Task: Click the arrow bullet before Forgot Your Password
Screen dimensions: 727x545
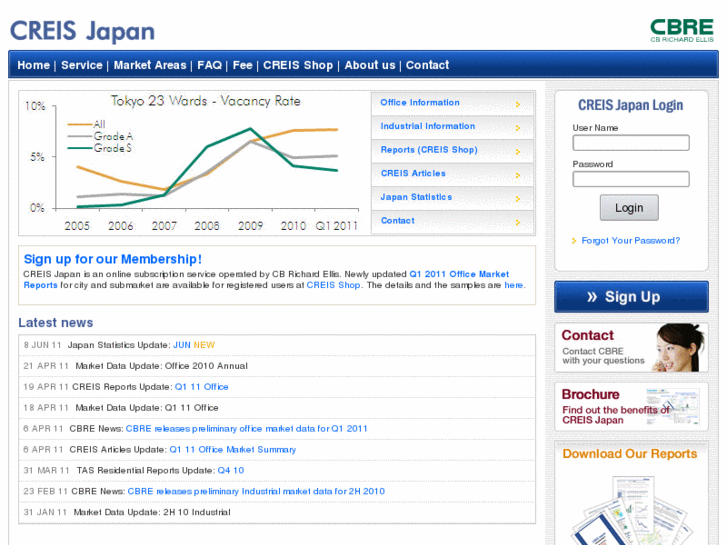Action: [574, 241]
